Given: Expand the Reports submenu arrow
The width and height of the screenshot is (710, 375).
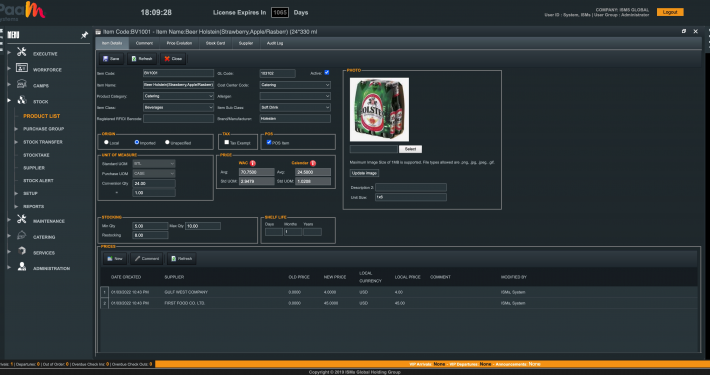Looking at the screenshot, I should (16, 207).
